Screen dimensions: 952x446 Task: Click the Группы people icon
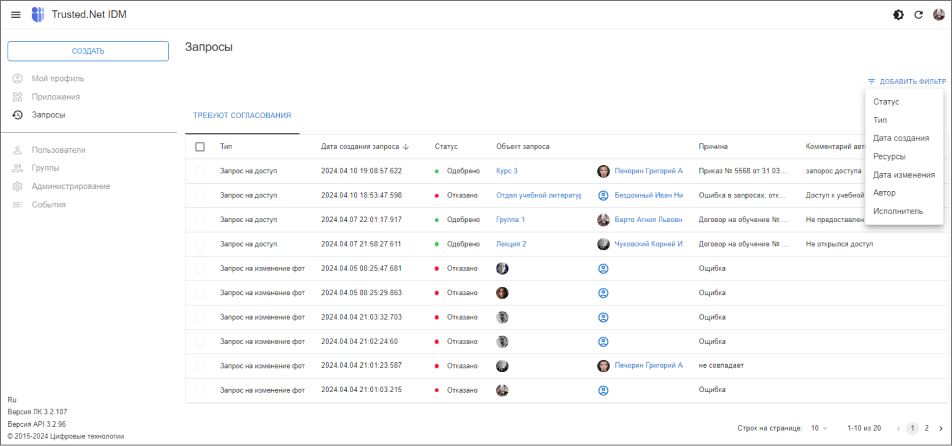click(18, 168)
